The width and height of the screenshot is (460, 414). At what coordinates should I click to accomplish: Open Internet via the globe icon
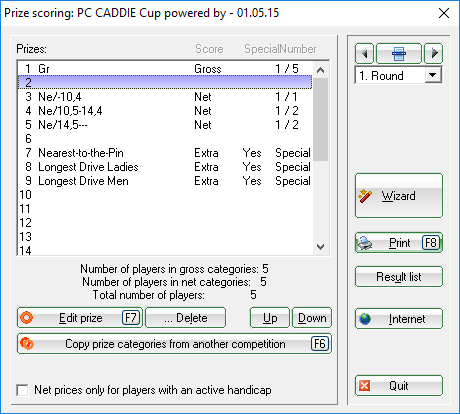365,319
